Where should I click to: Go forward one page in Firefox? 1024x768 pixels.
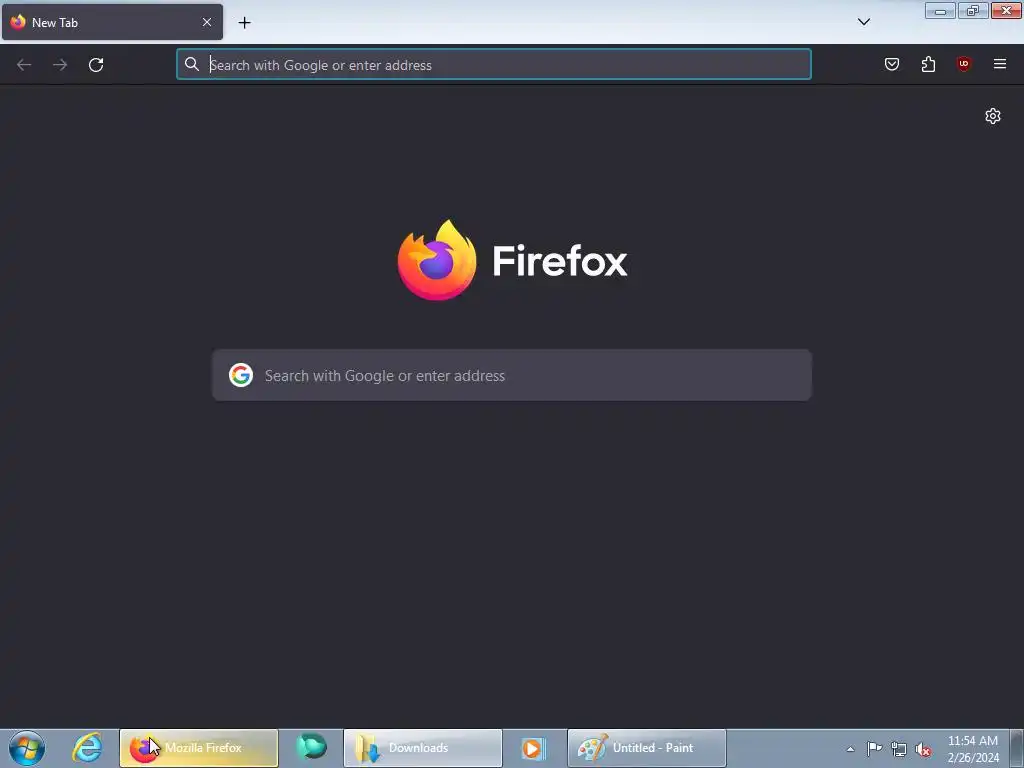tap(60, 65)
